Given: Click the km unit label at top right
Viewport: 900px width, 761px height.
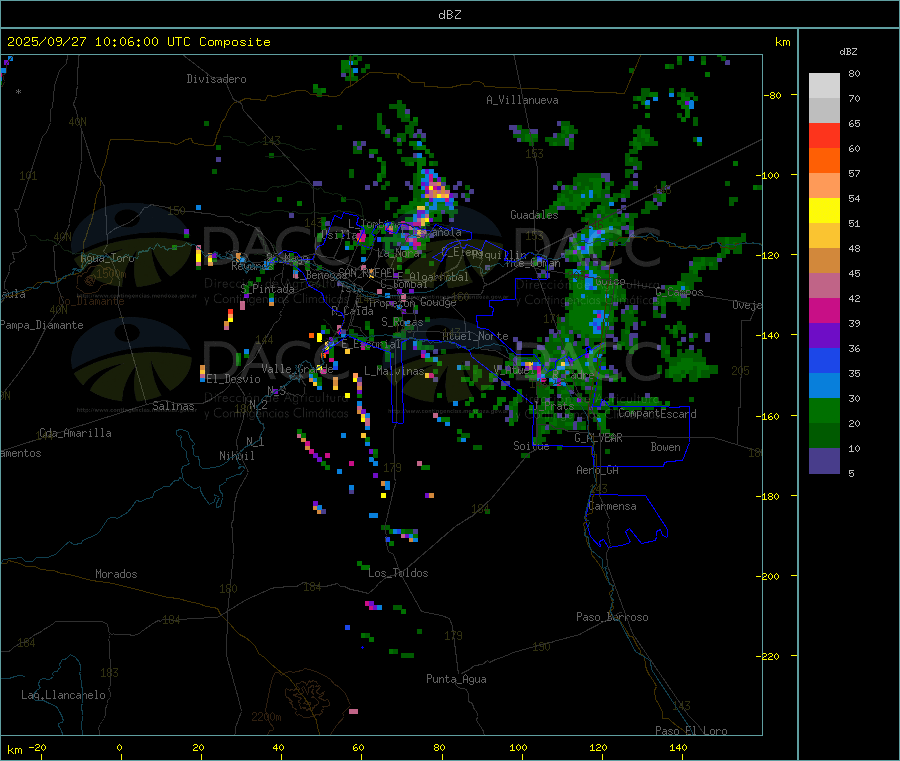Looking at the screenshot, I should click(x=782, y=42).
